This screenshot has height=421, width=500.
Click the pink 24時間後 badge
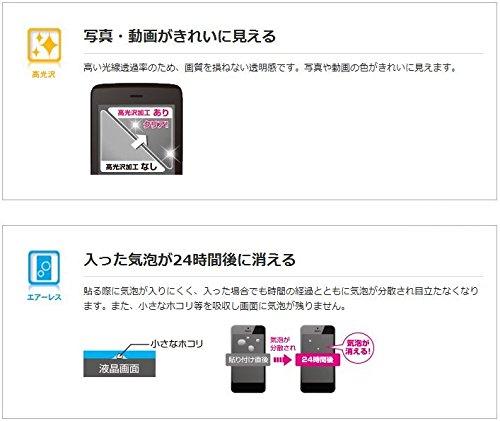coord(317,360)
